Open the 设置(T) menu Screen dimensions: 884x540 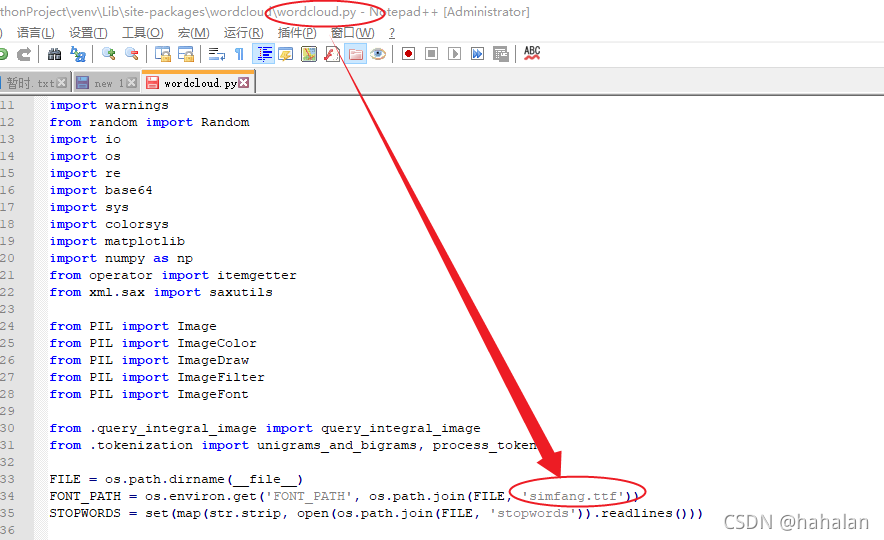pos(88,33)
